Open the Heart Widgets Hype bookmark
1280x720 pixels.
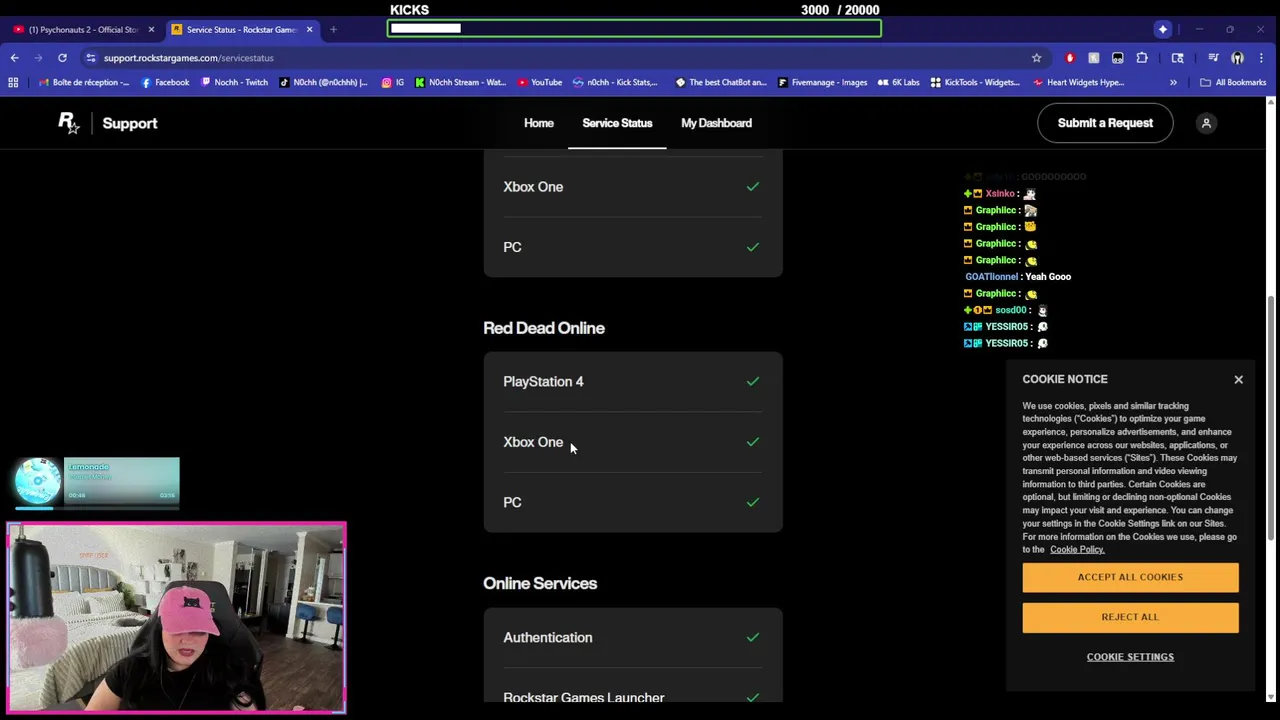pos(1079,82)
